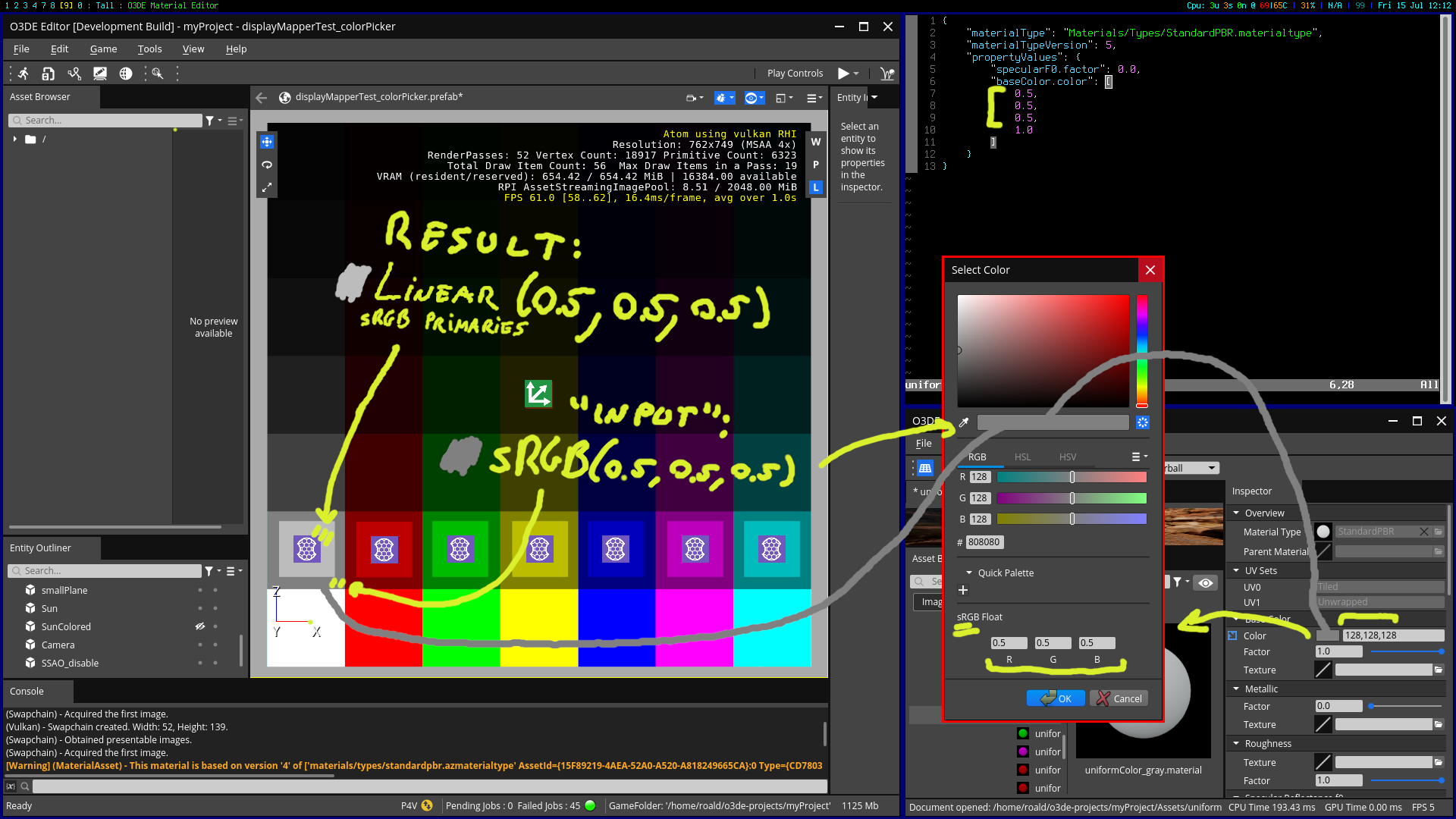
Task: Open the camera perspective dropdown above the viewport
Action: pyautogui.click(x=694, y=98)
